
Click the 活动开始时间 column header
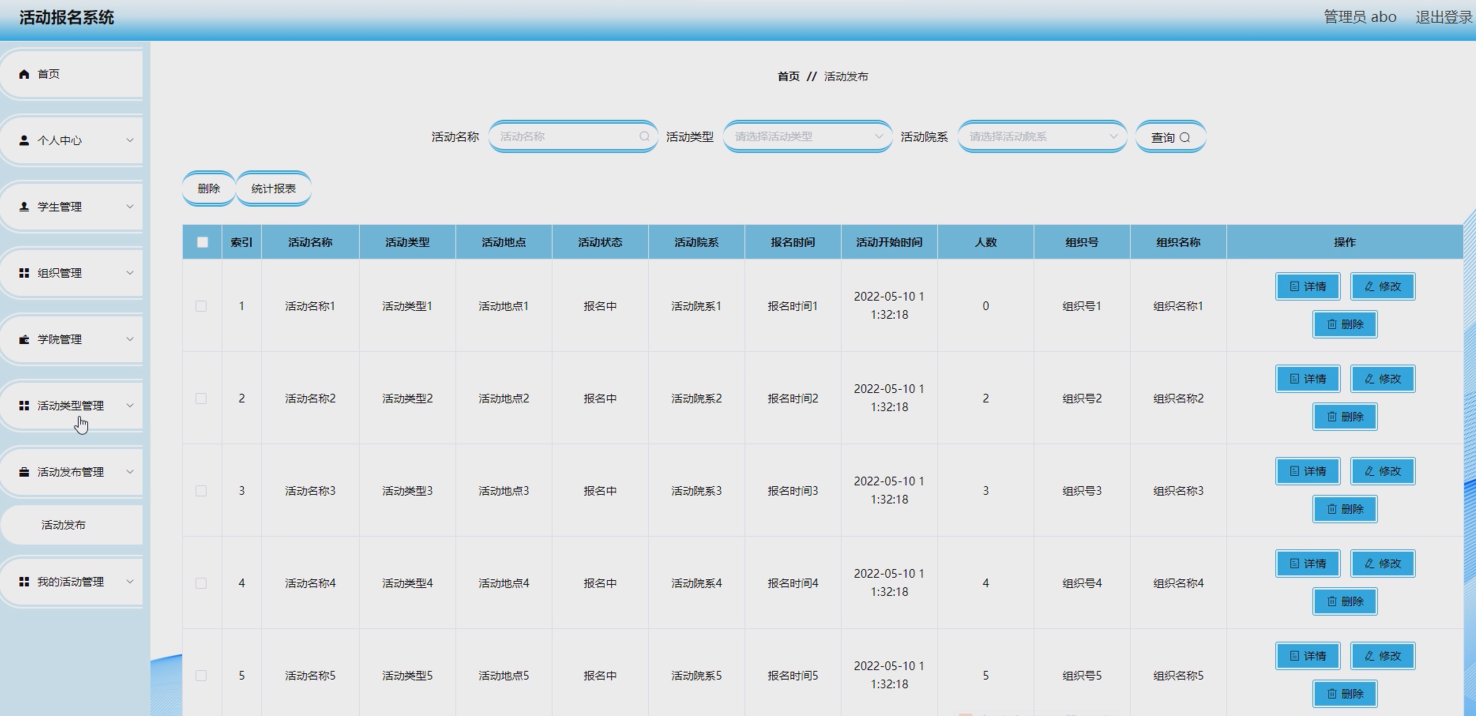[x=889, y=242]
